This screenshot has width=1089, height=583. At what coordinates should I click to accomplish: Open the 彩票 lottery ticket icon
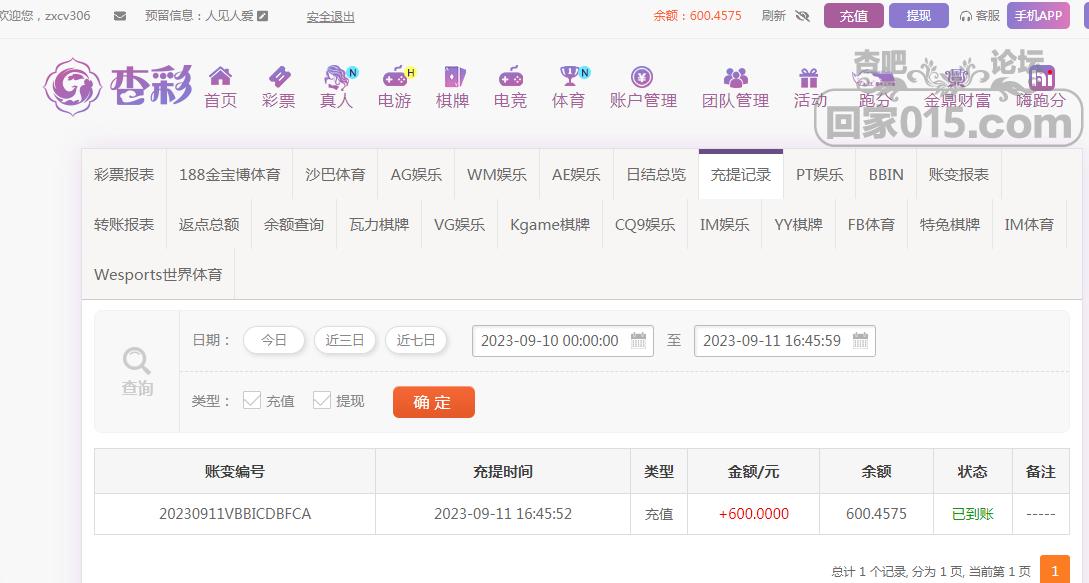coord(279,76)
